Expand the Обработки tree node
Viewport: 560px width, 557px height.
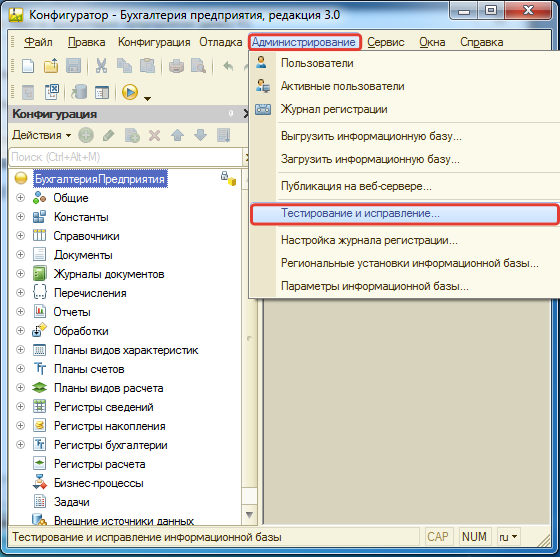pos(20,330)
